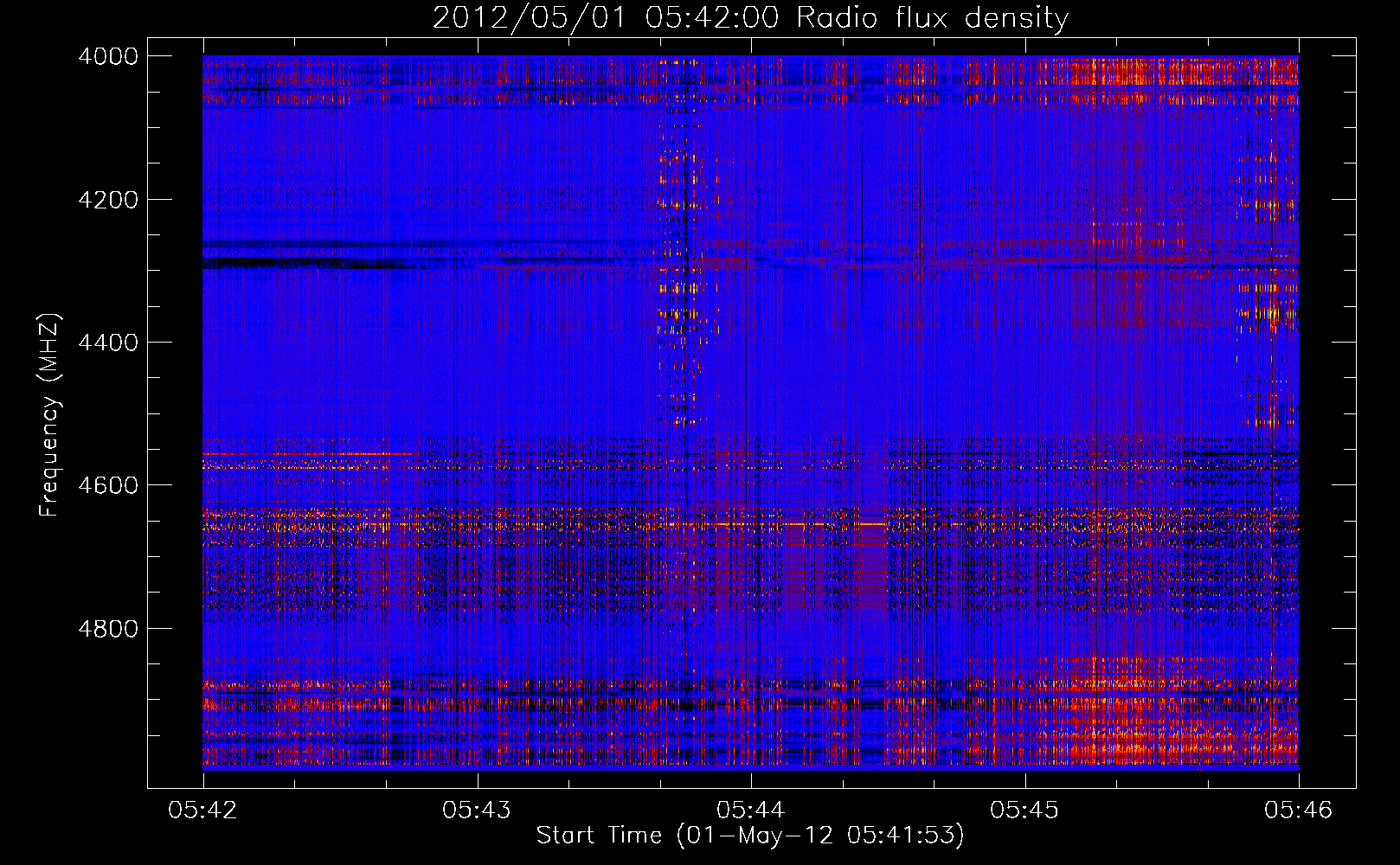Click the 4600 frequency tick label
The image size is (1400, 865).
click(107, 485)
